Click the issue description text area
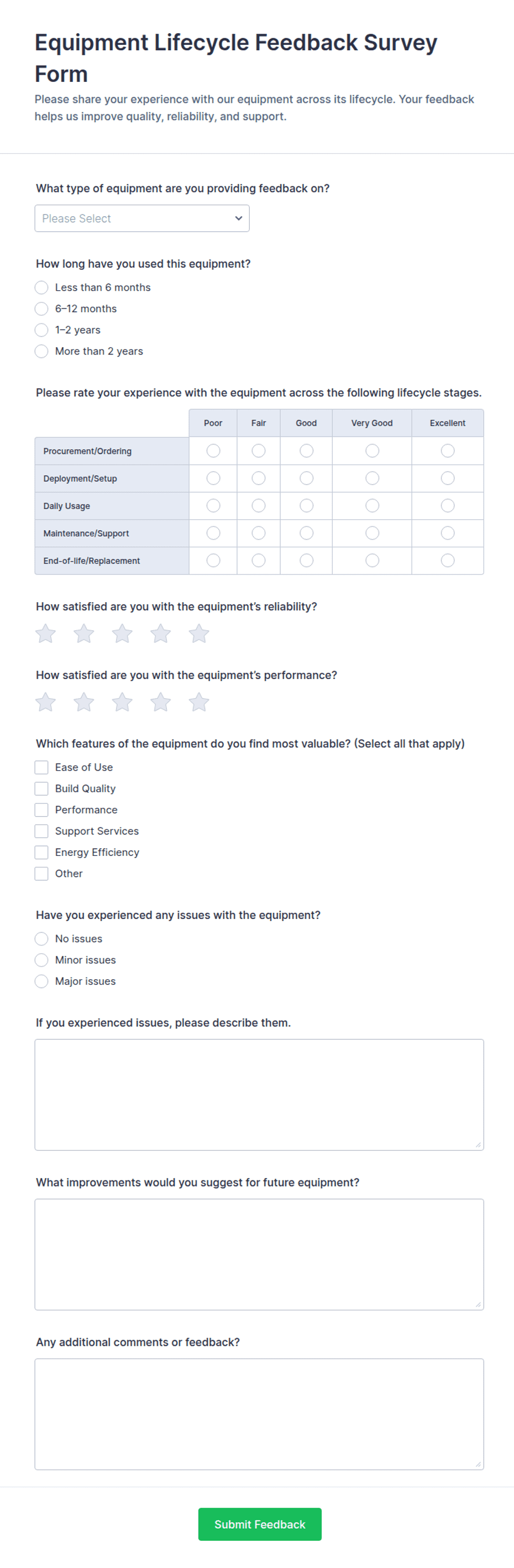The image size is (514, 1568). pyautogui.click(x=259, y=1094)
